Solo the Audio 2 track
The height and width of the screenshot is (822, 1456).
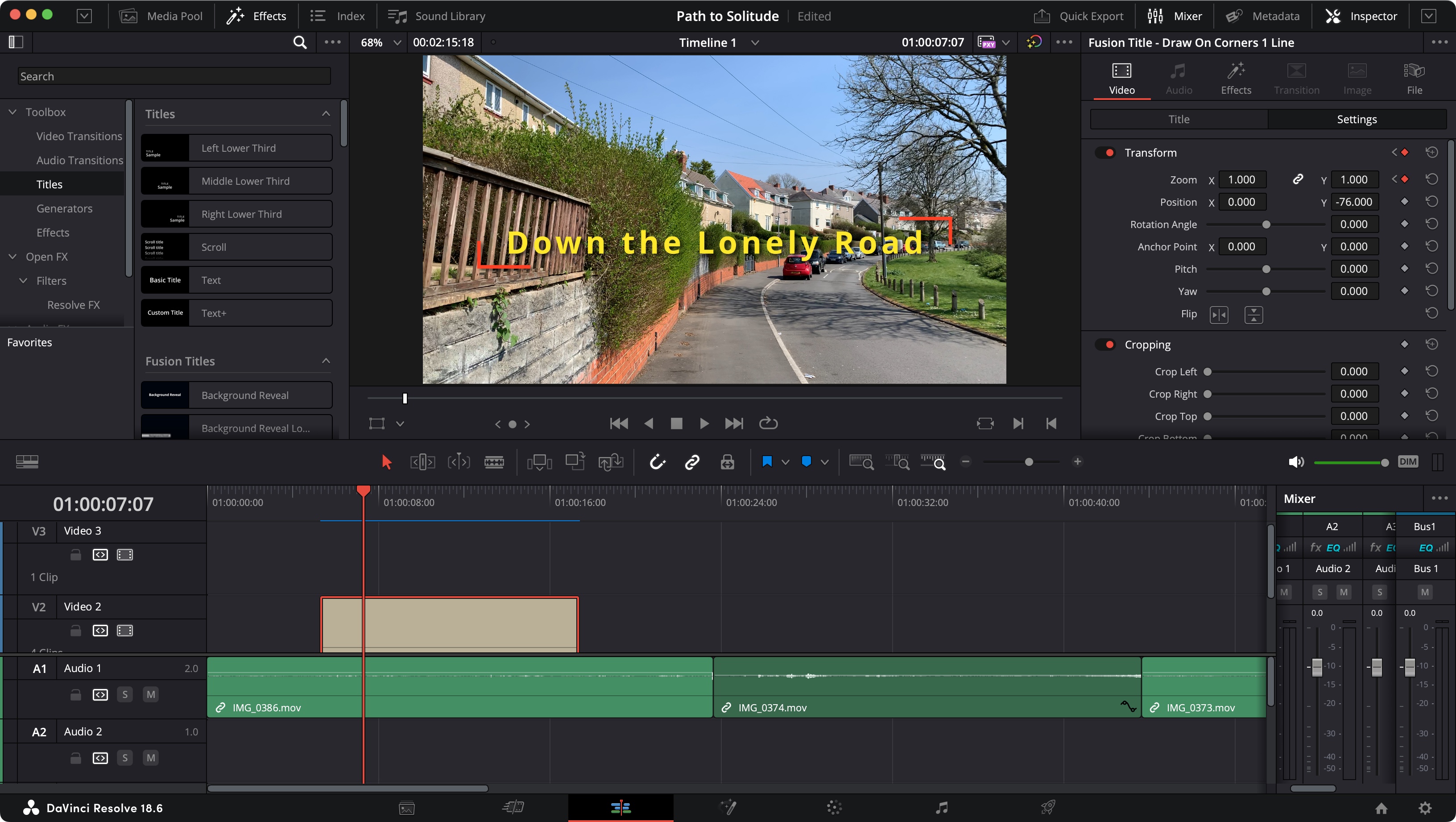[125, 758]
